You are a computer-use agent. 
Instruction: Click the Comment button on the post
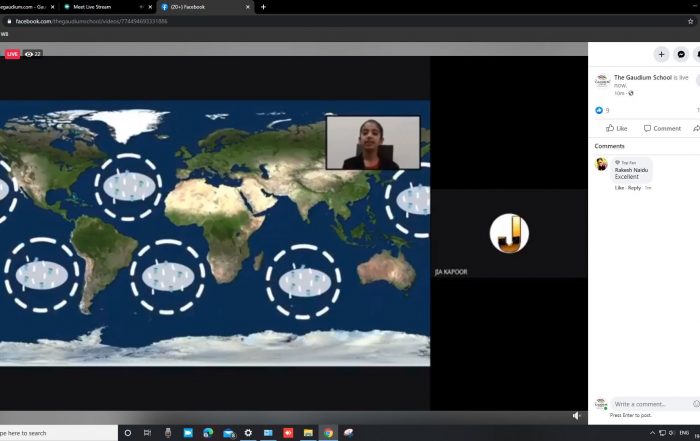tap(662, 129)
